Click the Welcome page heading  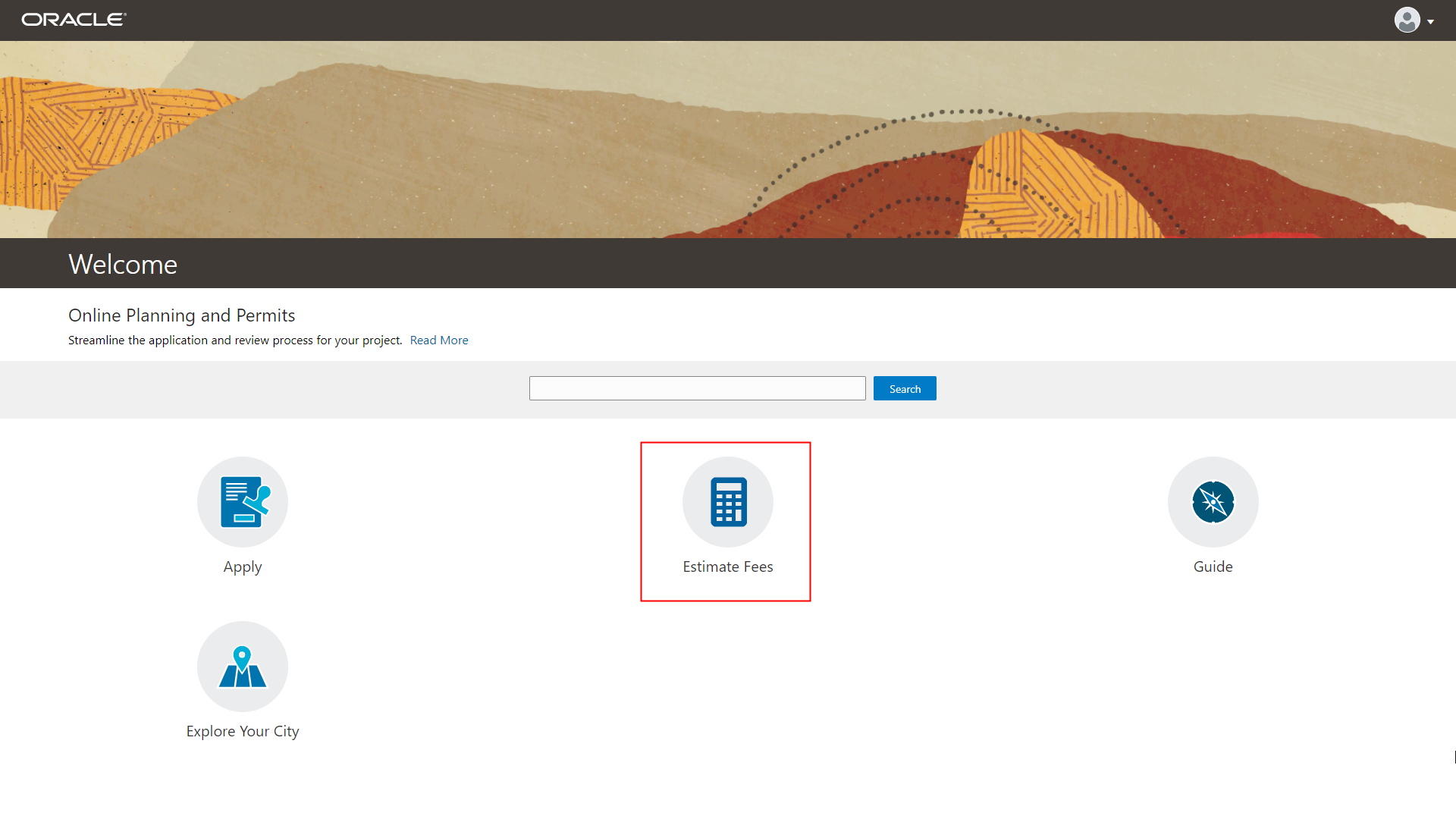coord(123,265)
